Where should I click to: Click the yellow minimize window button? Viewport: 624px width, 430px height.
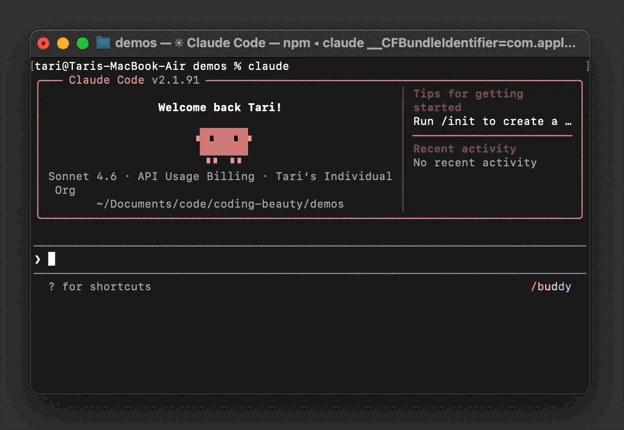pyautogui.click(x=63, y=43)
